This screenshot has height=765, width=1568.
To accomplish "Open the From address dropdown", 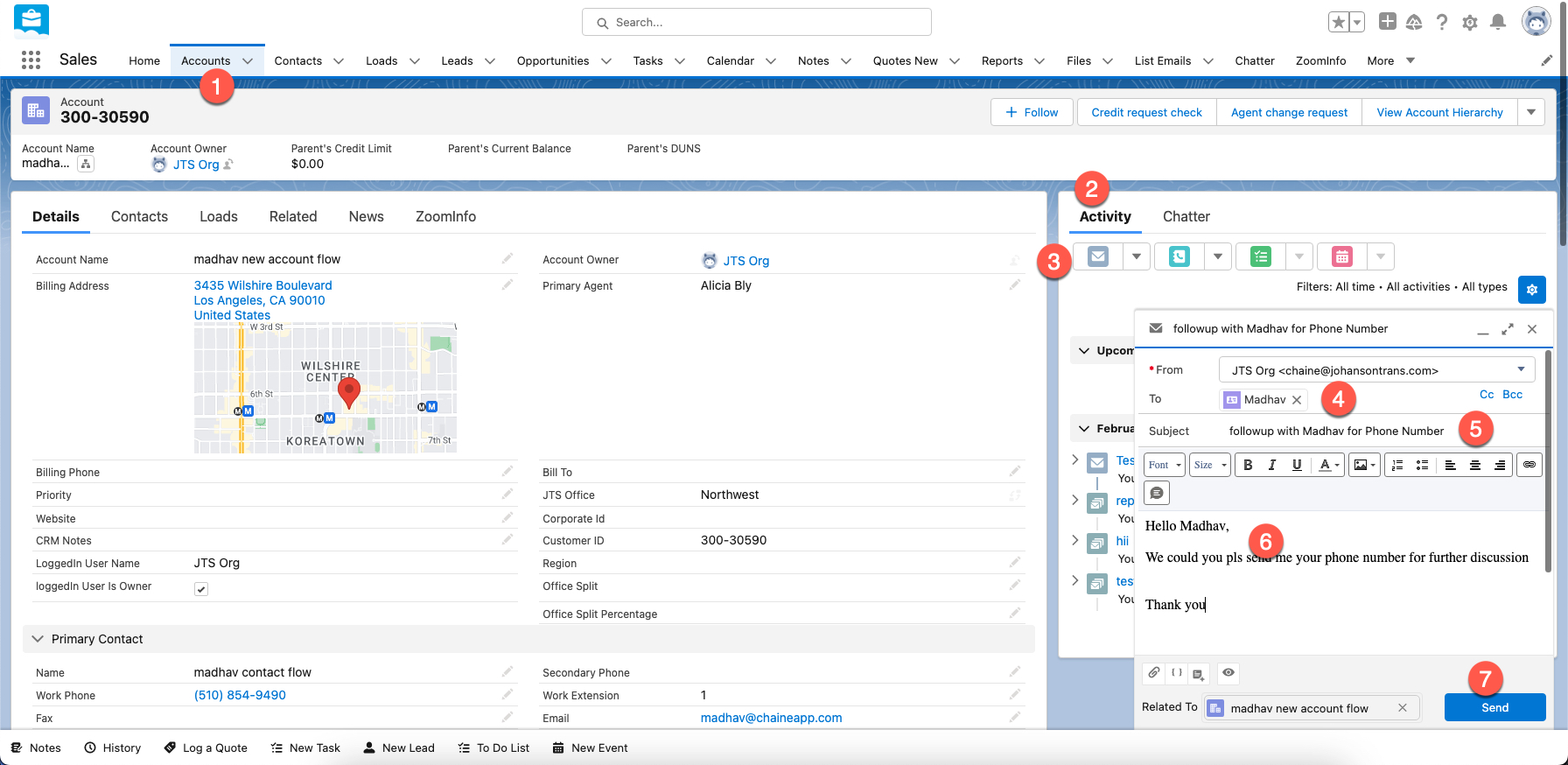I will pos(1376,370).
